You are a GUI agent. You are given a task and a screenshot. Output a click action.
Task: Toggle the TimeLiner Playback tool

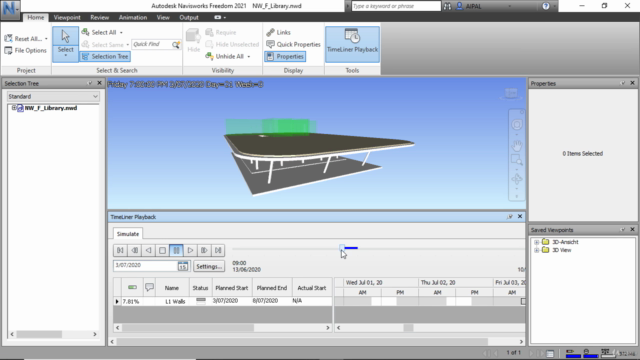(x=352, y=44)
